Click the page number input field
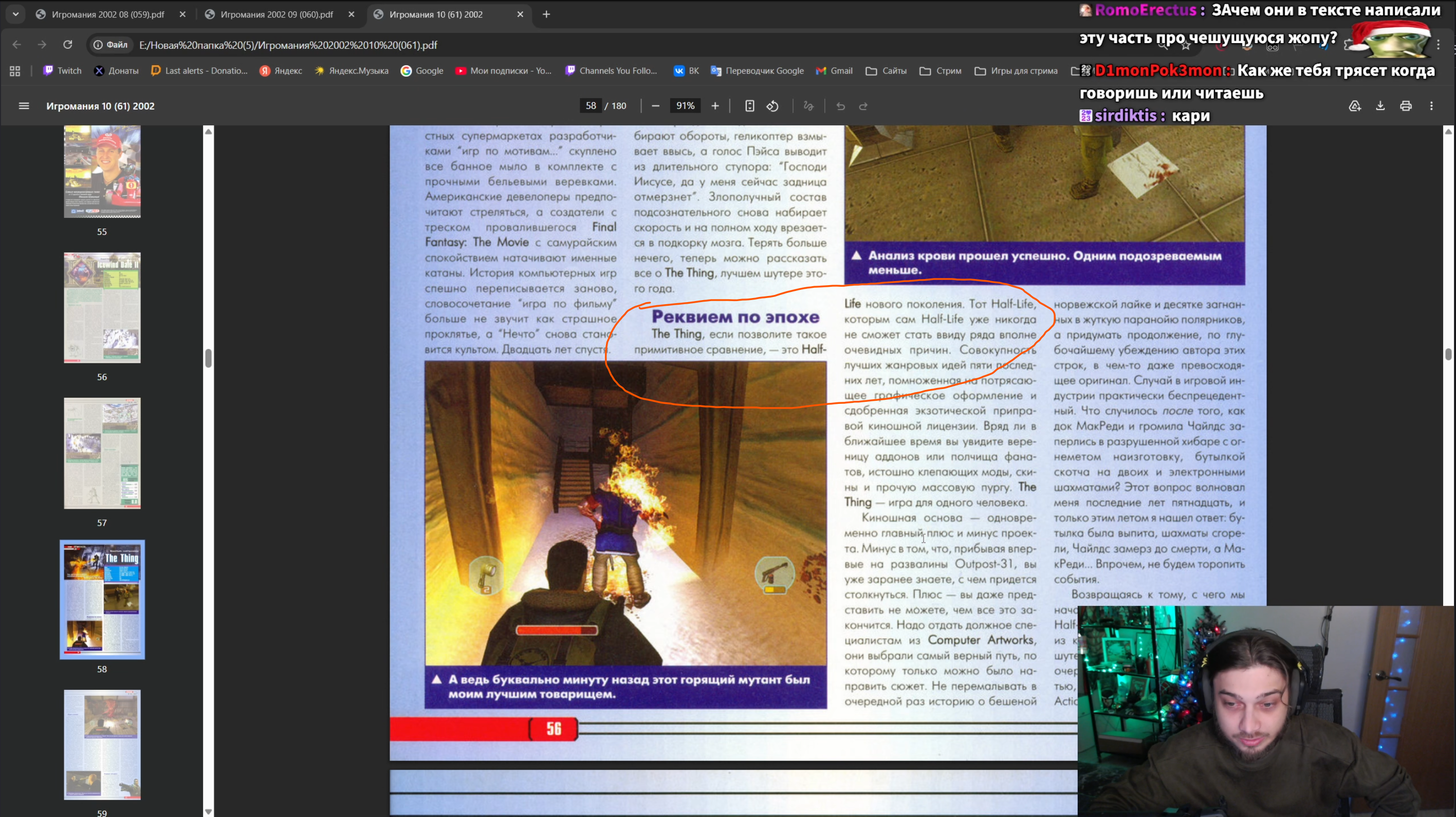Screen dimensions: 1456x817 tap(591, 106)
